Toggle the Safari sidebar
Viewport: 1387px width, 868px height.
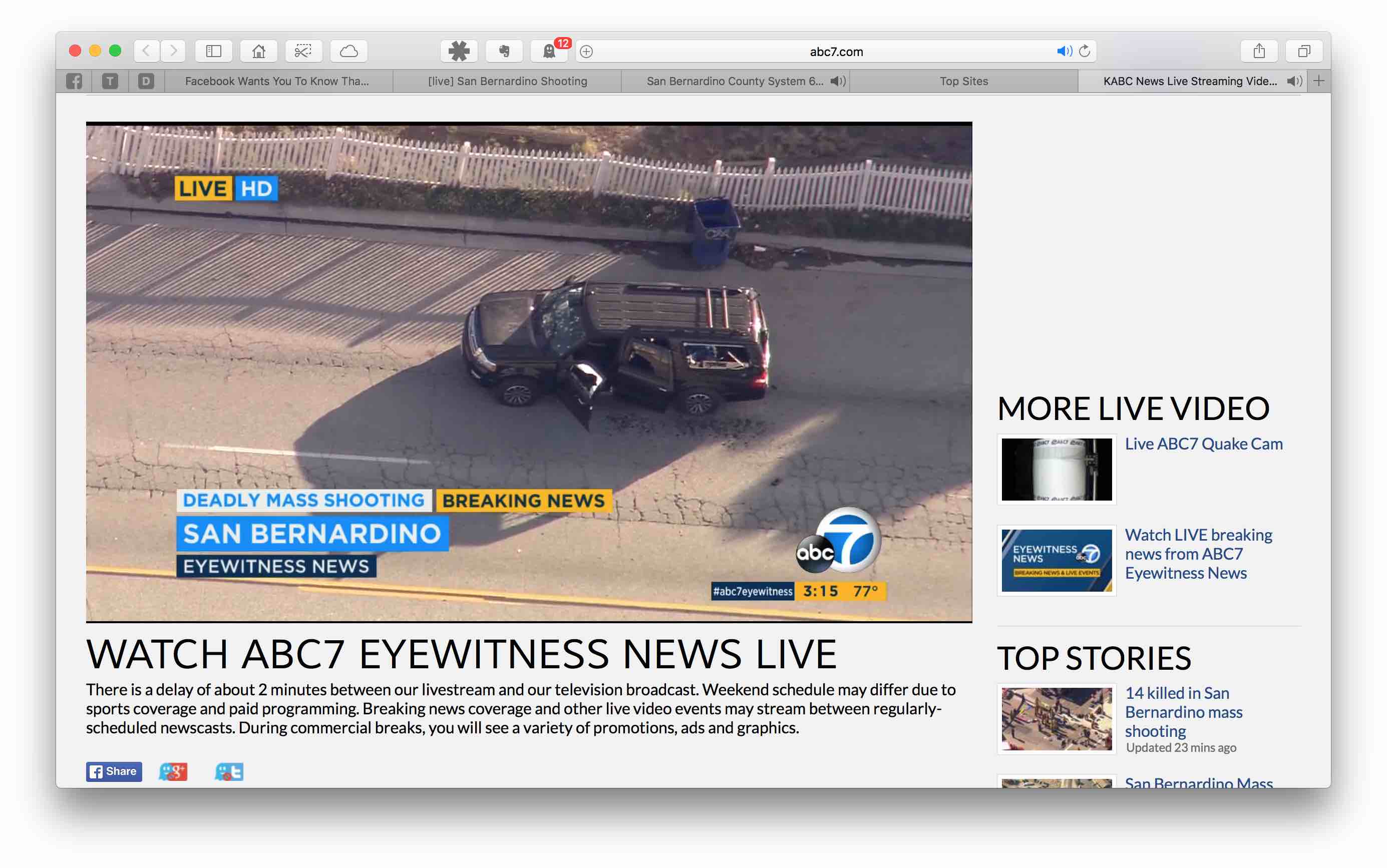(x=214, y=51)
